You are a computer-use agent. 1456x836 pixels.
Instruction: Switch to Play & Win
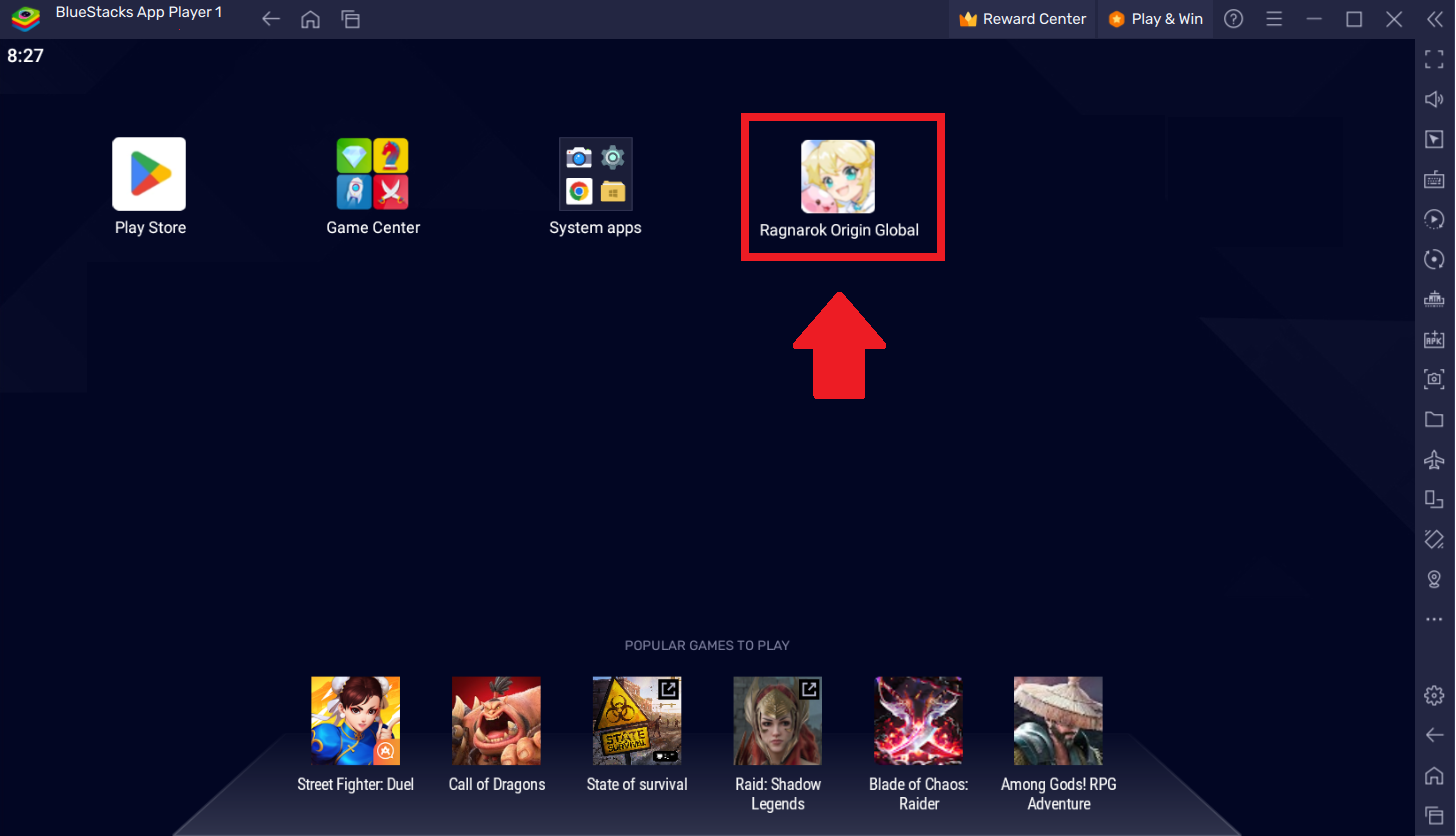pos(1155,18)
